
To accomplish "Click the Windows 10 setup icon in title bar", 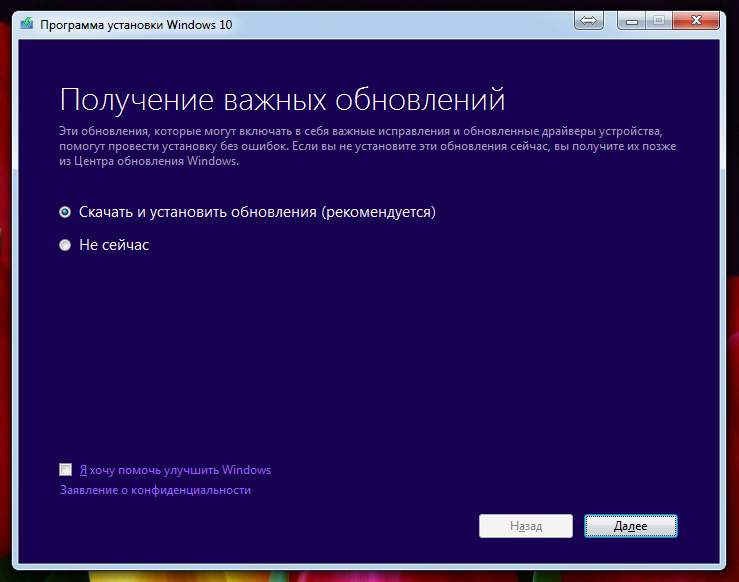I will coord(27,23).
